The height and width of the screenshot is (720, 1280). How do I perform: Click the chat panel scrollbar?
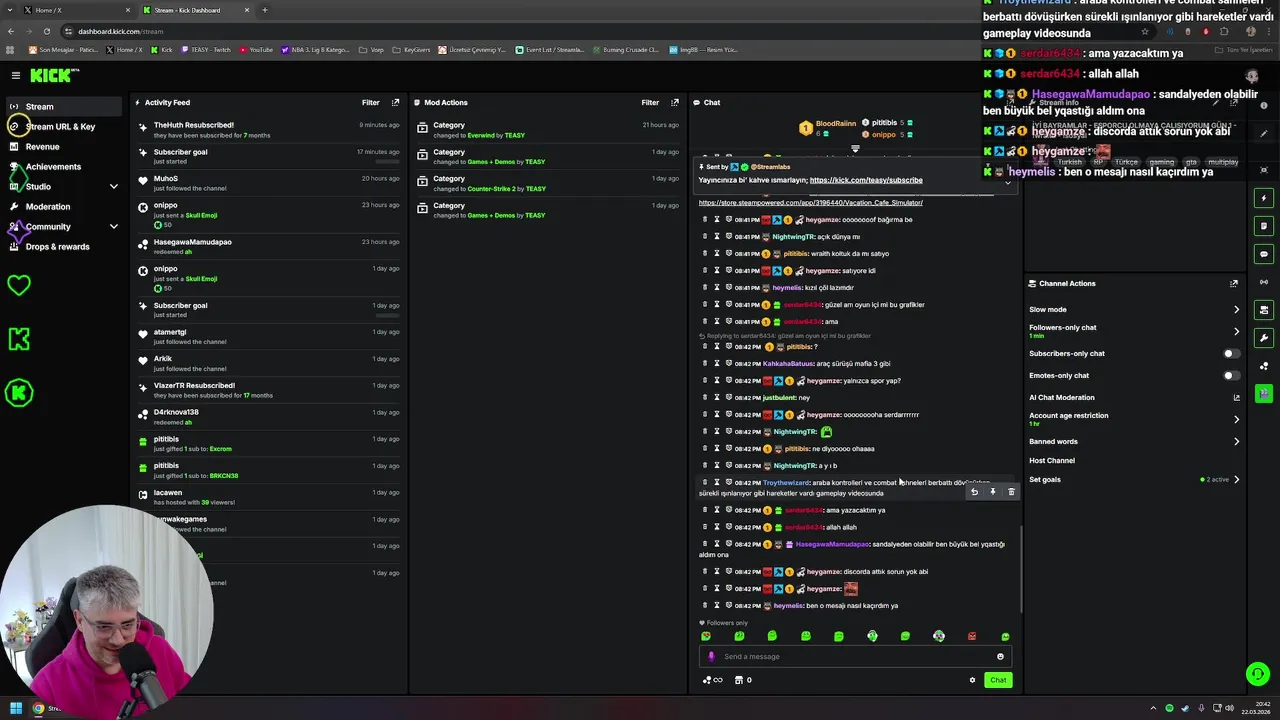(x=1021, y=570)
